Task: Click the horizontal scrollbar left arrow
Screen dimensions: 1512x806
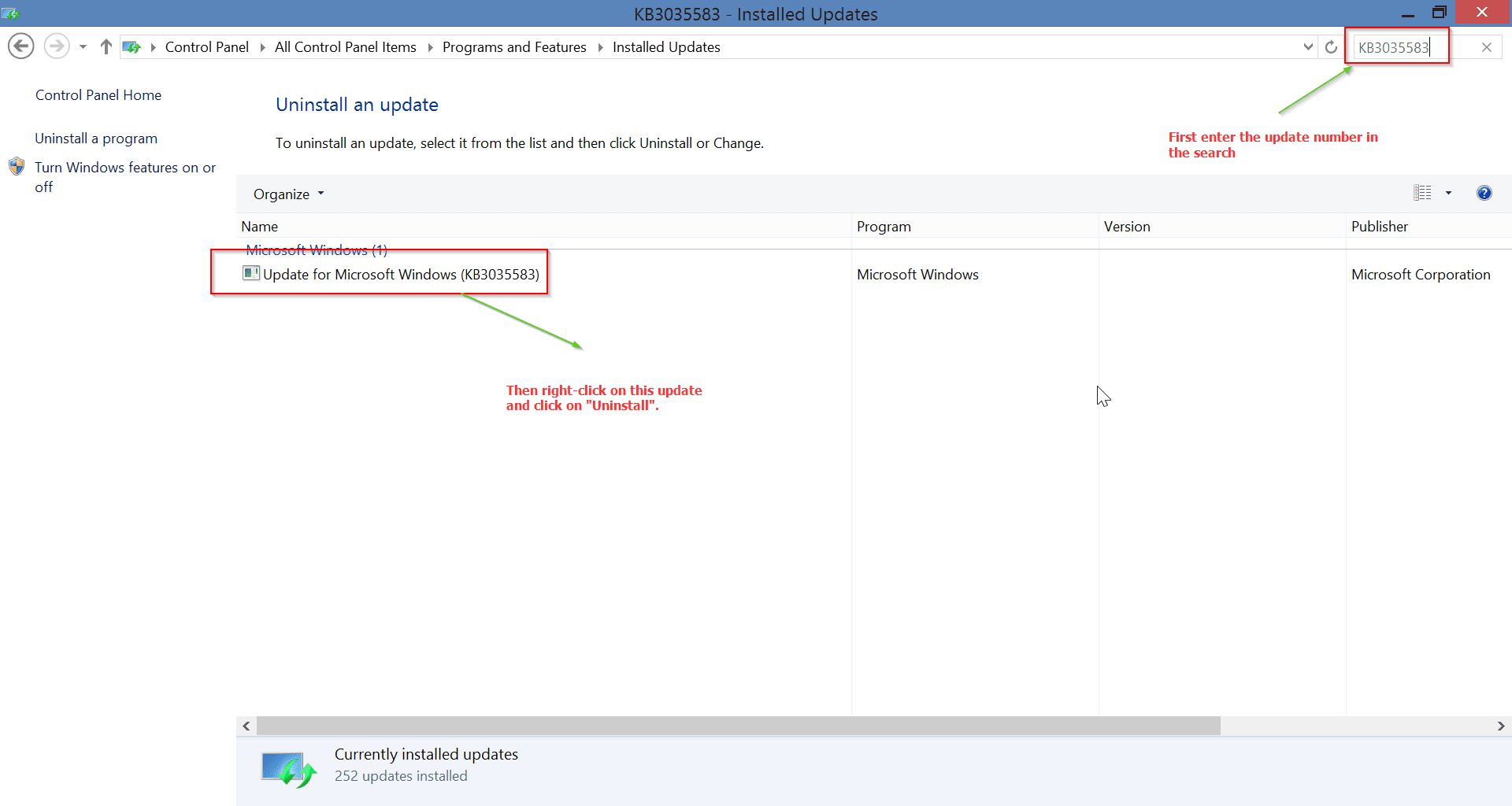Action: click(x=246, y=726)
